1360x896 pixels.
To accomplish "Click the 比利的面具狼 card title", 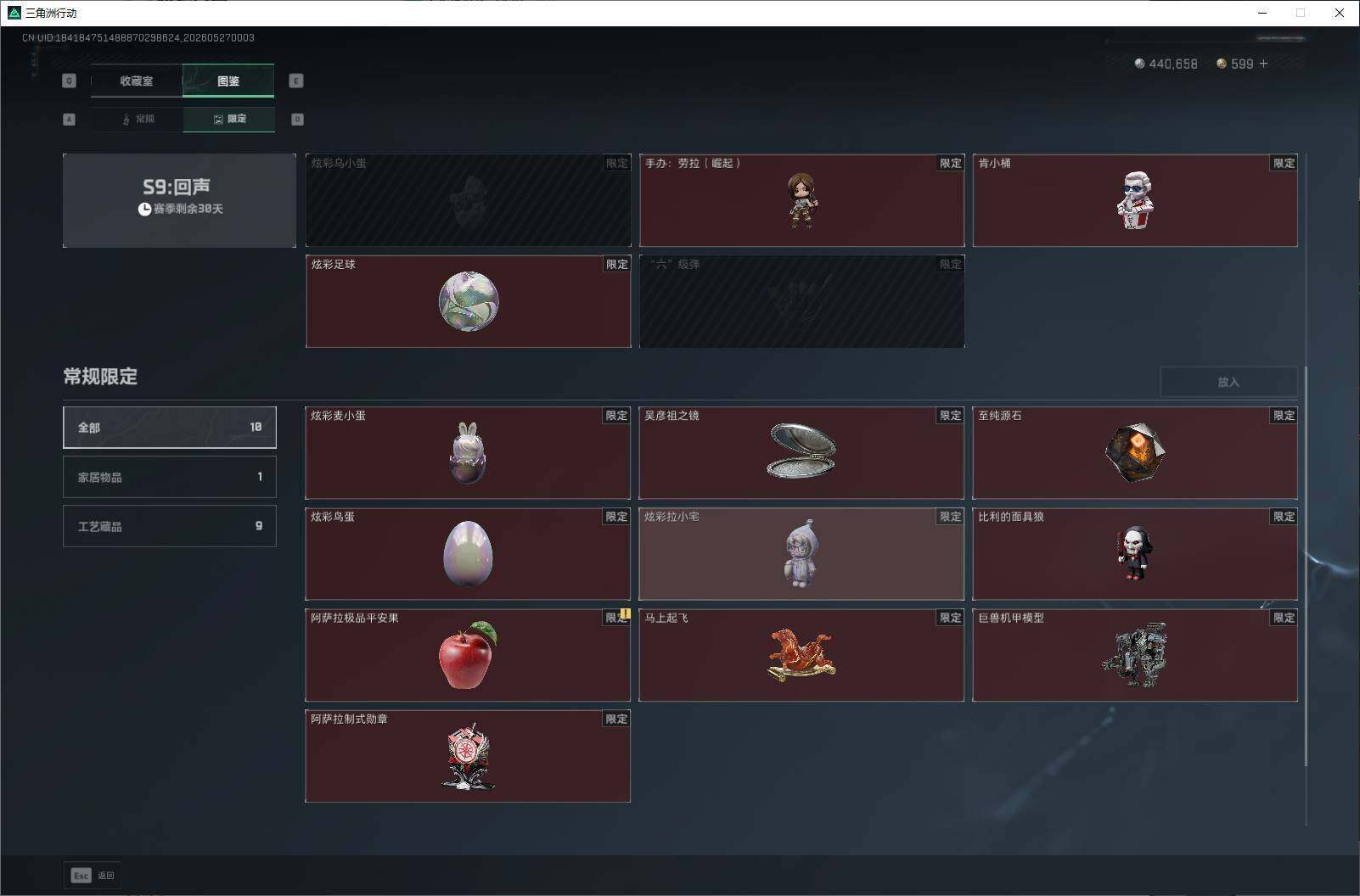I will point(1011,517).
